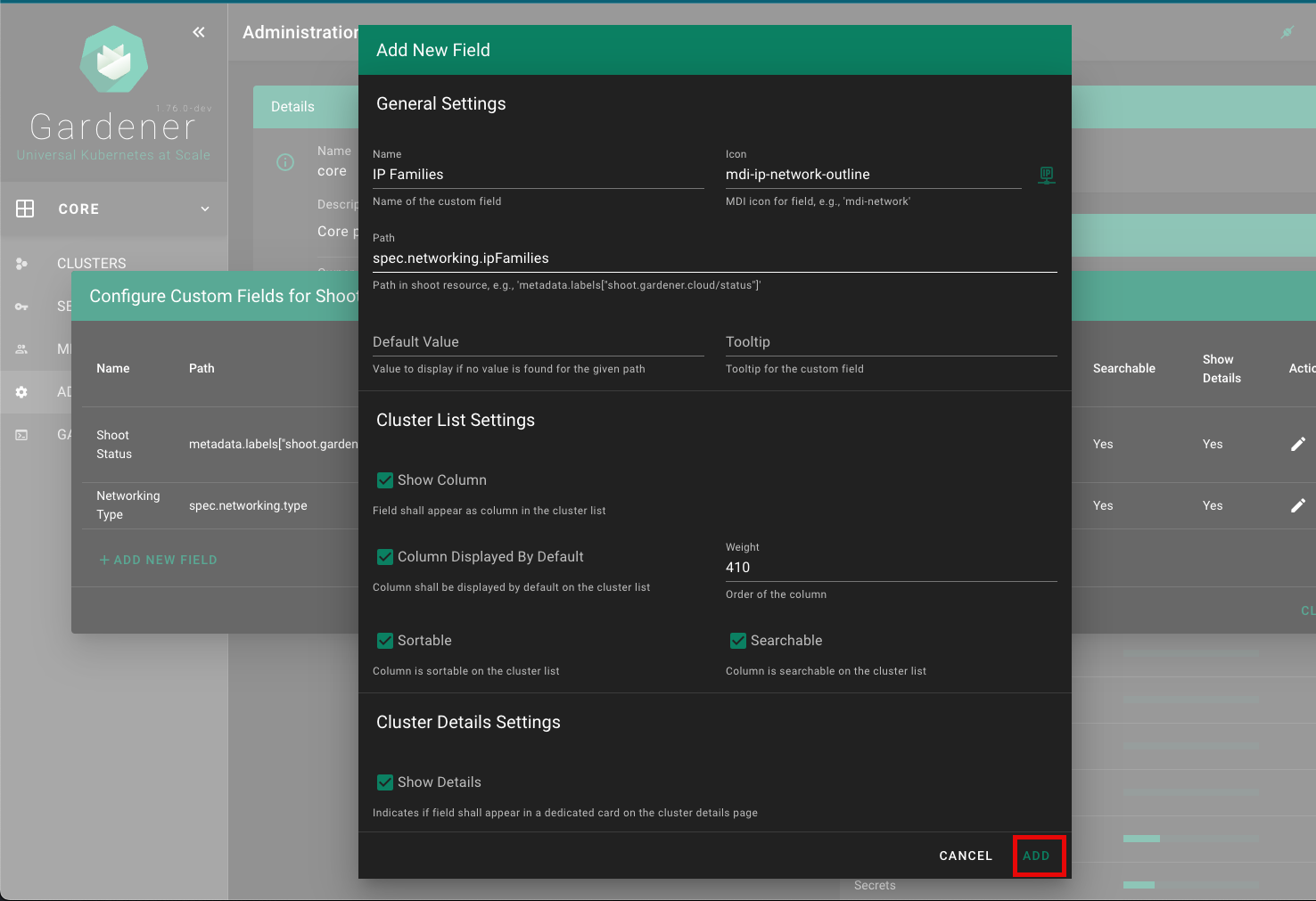Click the Gardener logo
The width and height of the screenshot is (1316, 901).
tap(114, 60)
